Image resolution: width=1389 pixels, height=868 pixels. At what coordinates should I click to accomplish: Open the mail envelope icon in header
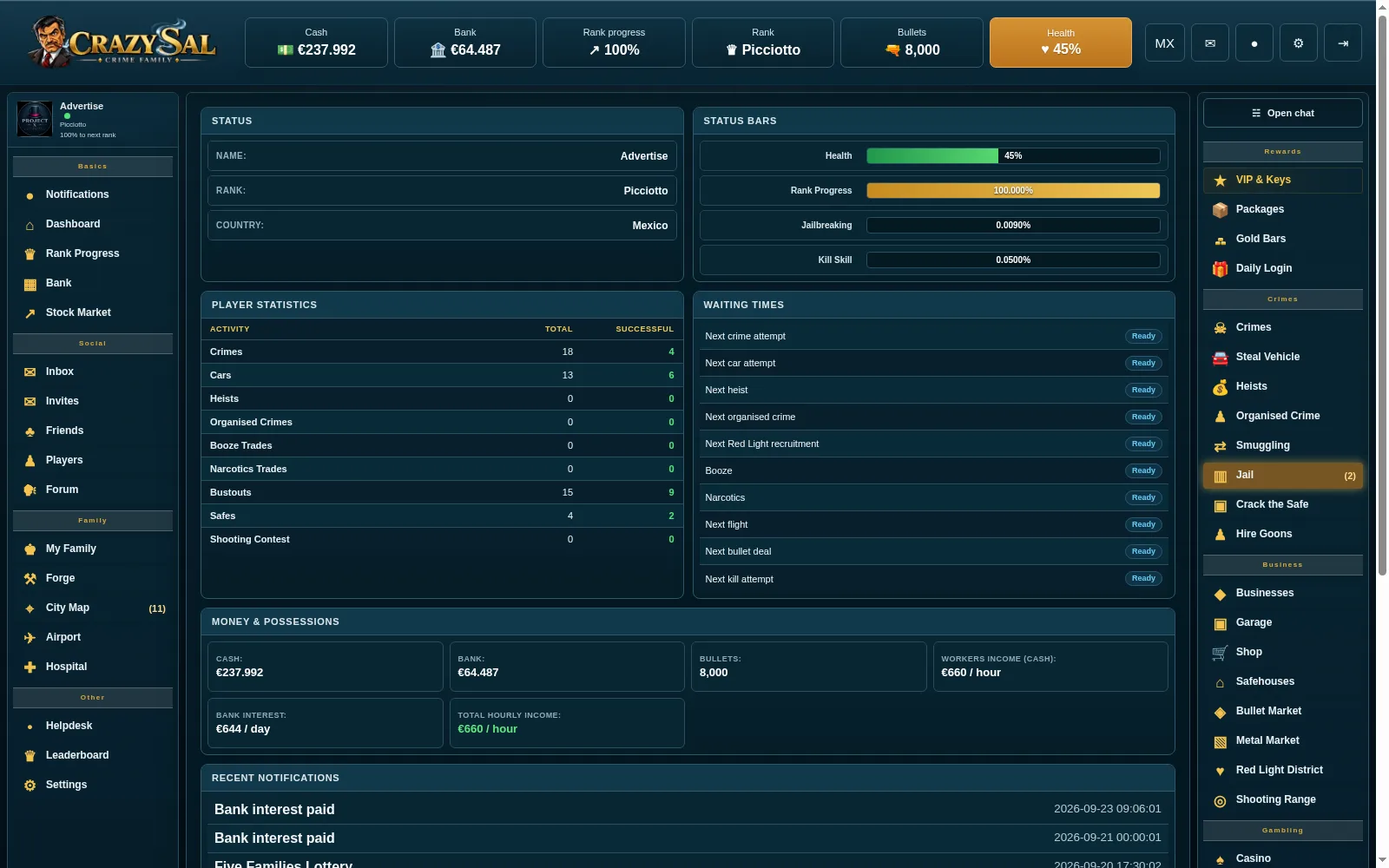[x=1209, y=43]
